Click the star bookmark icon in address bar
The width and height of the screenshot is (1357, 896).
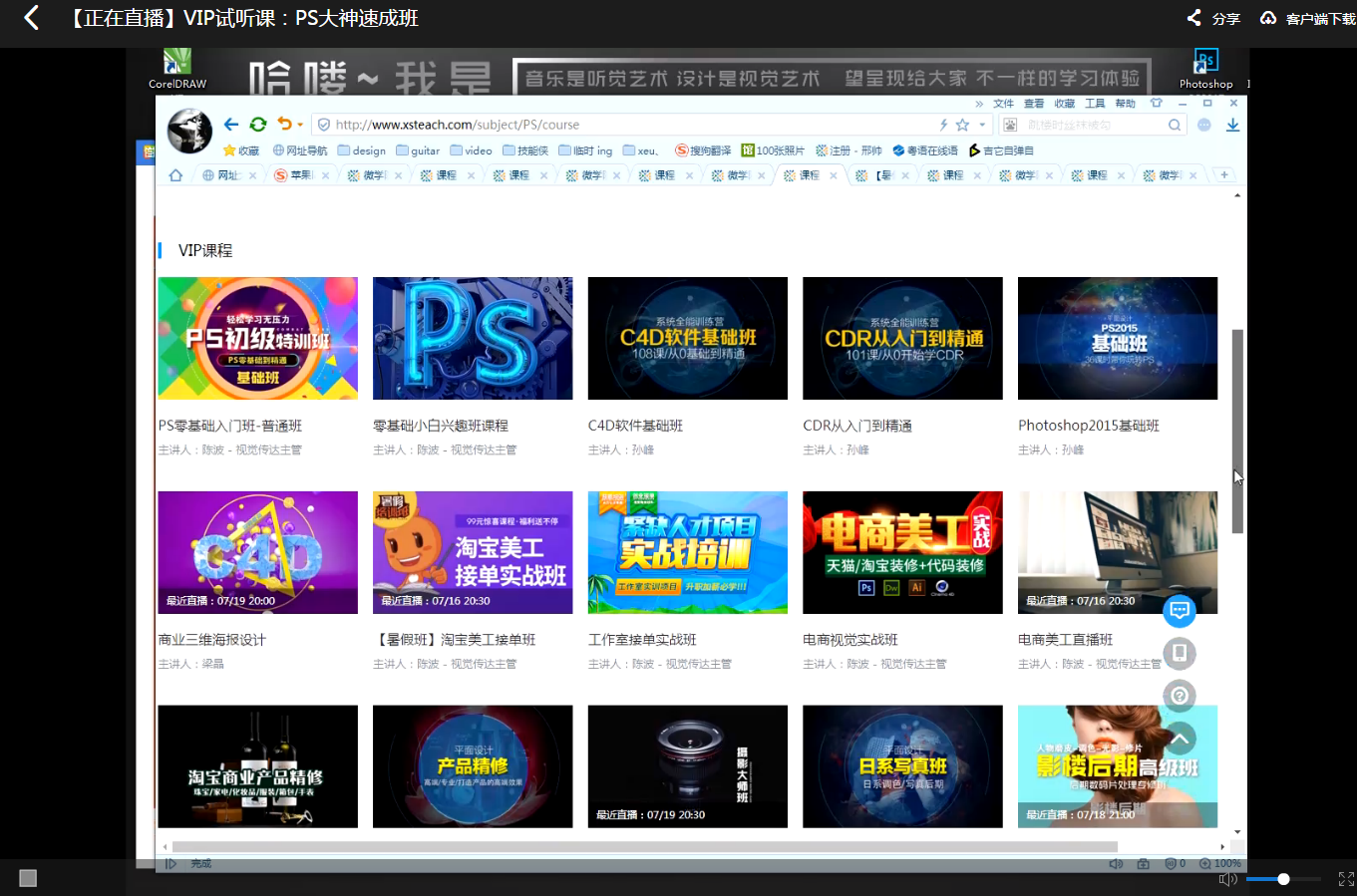[x=962, y=125]
